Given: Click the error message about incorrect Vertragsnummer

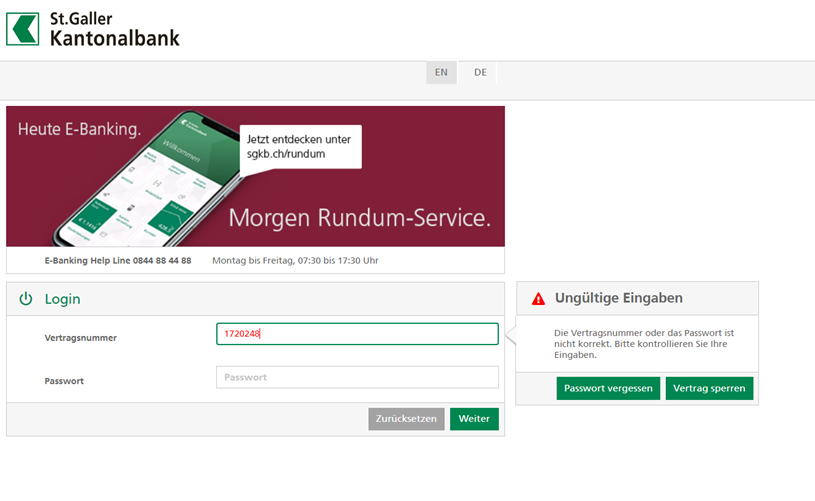Looking at the screenshot, I should point(644,344).
